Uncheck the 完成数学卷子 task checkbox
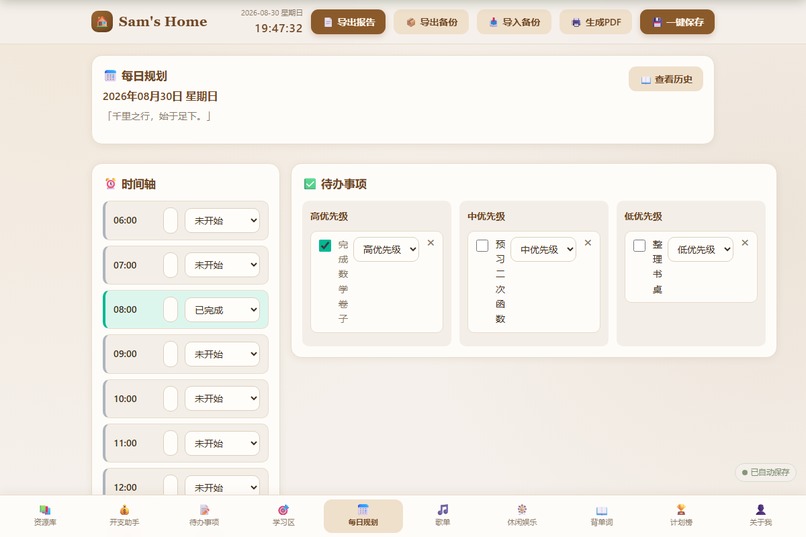 click(x=325, y=246)
